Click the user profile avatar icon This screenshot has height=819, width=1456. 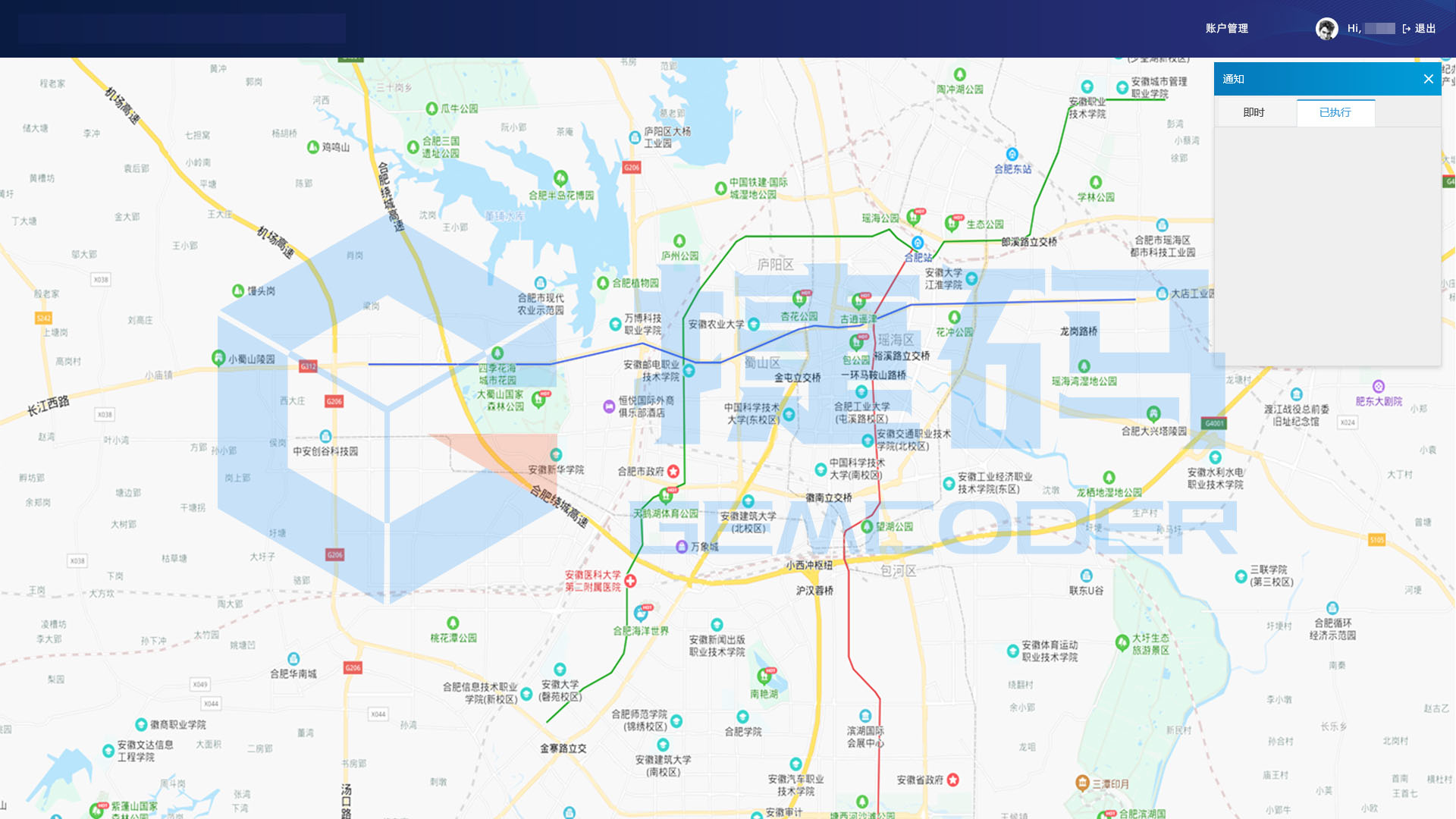[1326, 28]
